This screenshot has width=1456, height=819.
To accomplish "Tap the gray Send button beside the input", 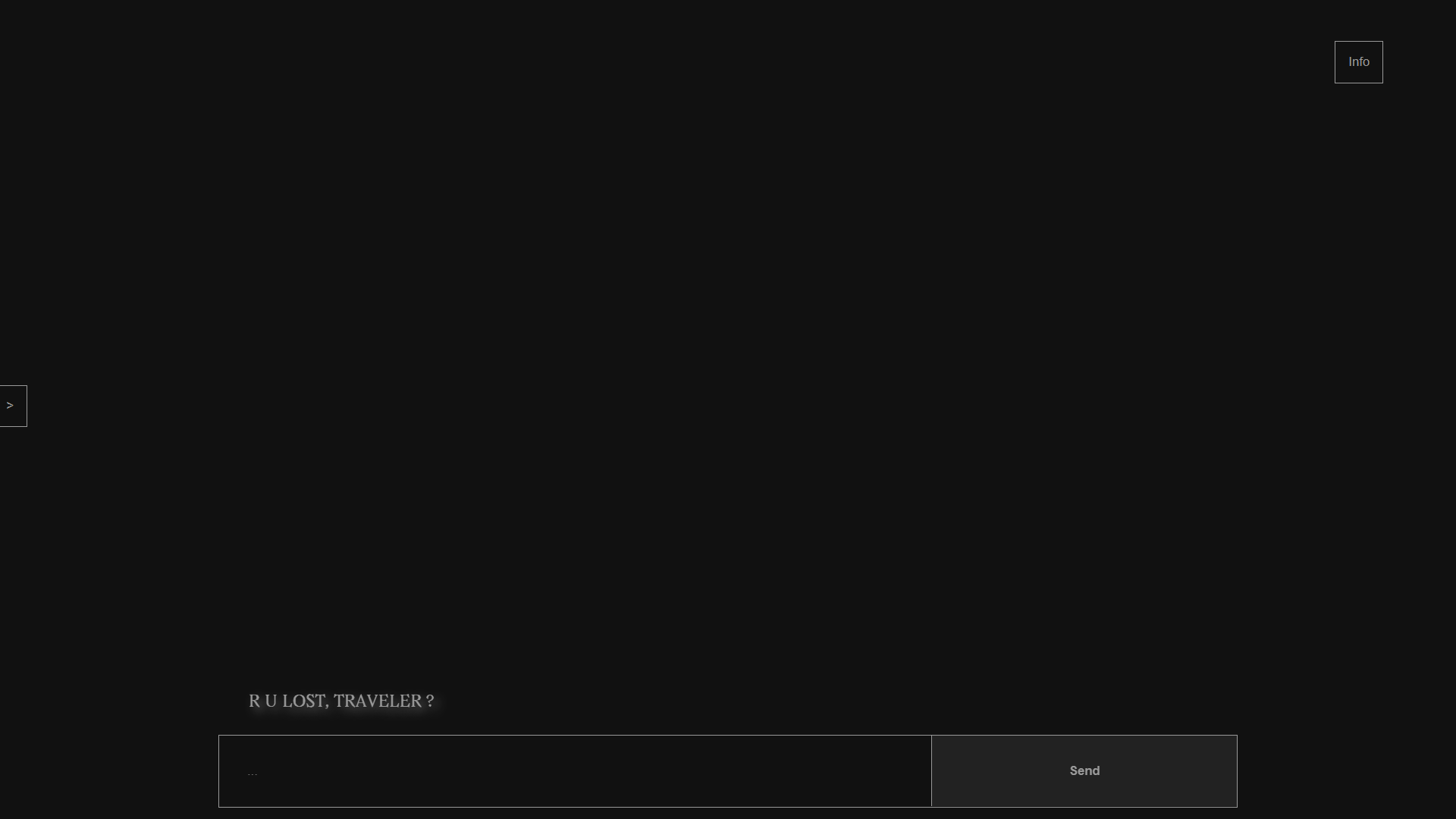I will coord(1084,770).
